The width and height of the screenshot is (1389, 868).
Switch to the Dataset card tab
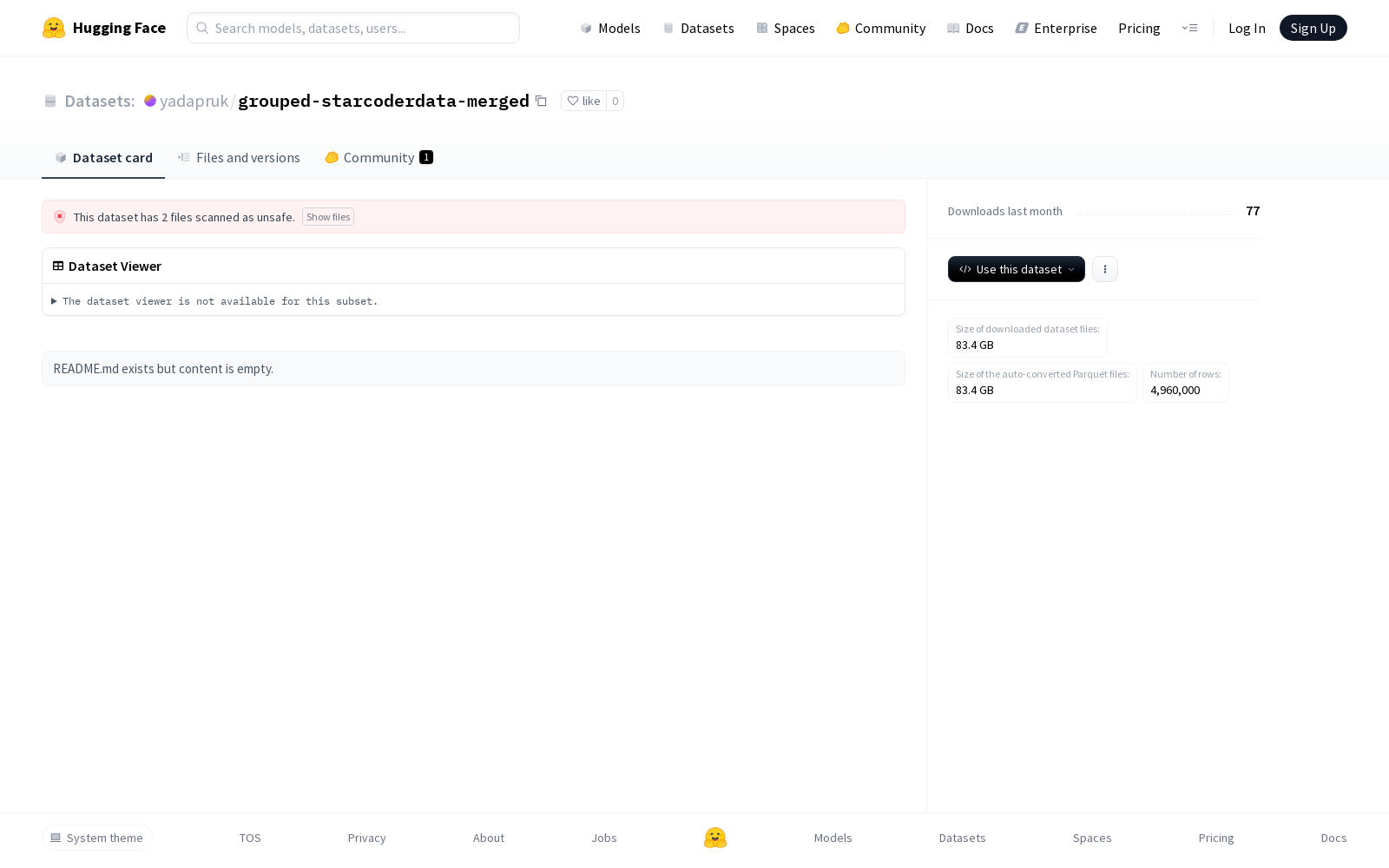[103, 157]
